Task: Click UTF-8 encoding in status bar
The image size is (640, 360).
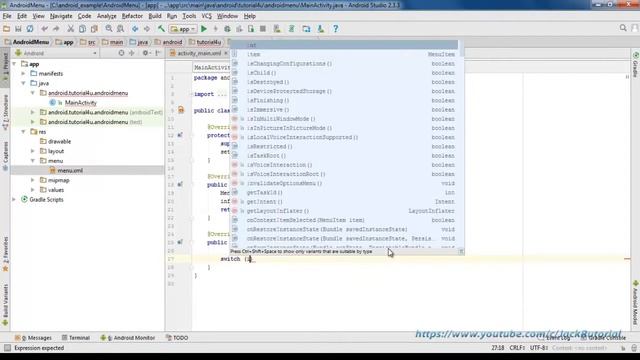Action: point(539,348)
